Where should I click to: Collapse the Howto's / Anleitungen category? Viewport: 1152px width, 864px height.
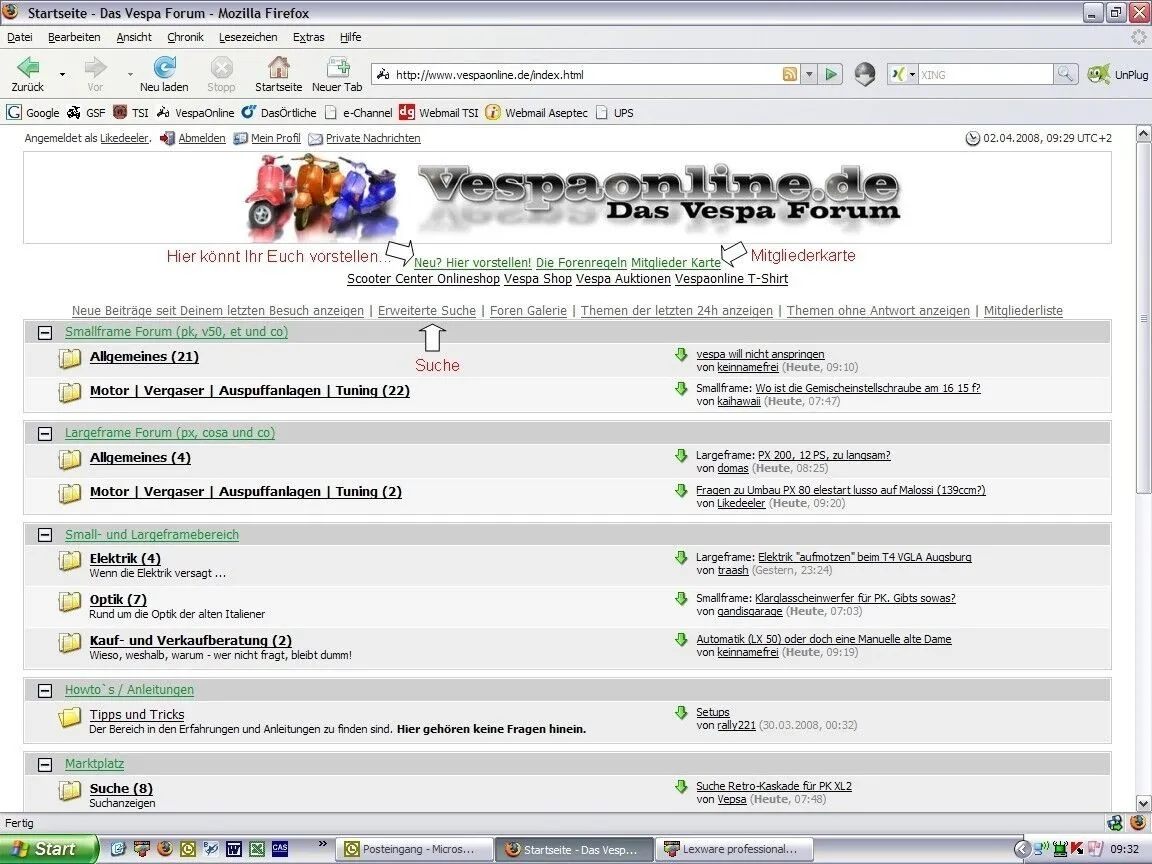[x=45, y=690]
